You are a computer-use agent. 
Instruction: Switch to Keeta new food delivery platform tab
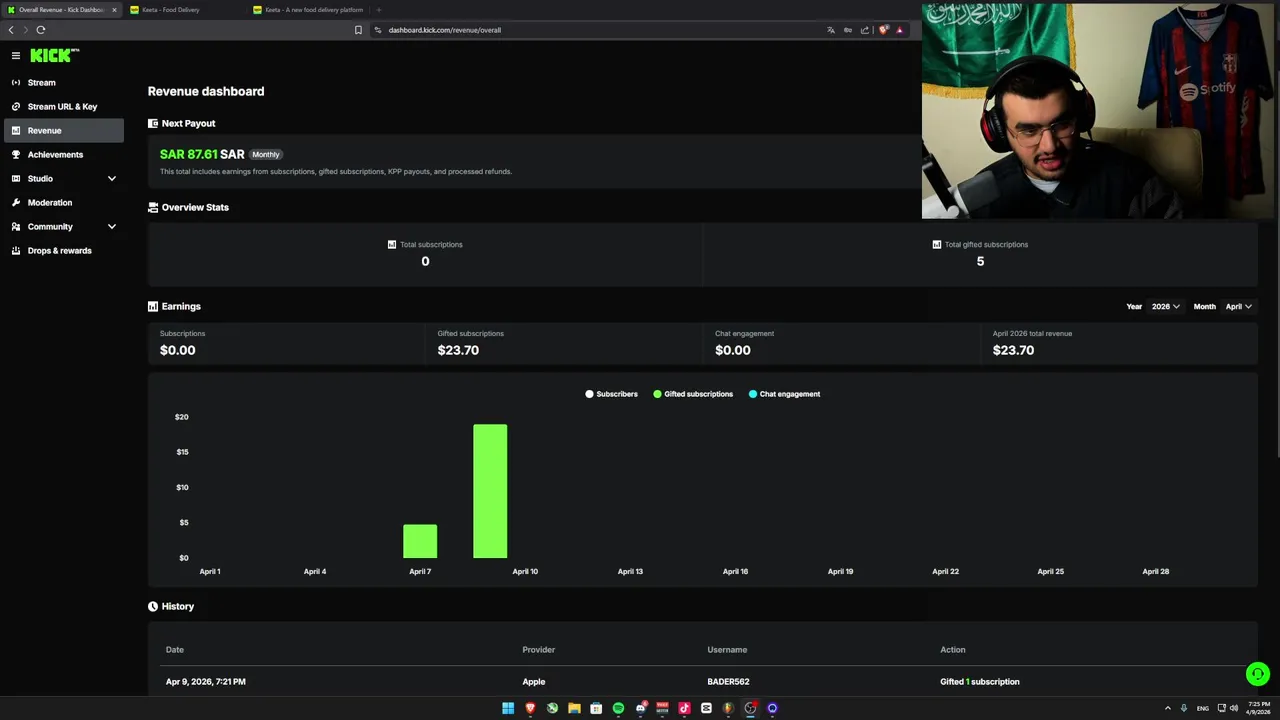(308, 10)
